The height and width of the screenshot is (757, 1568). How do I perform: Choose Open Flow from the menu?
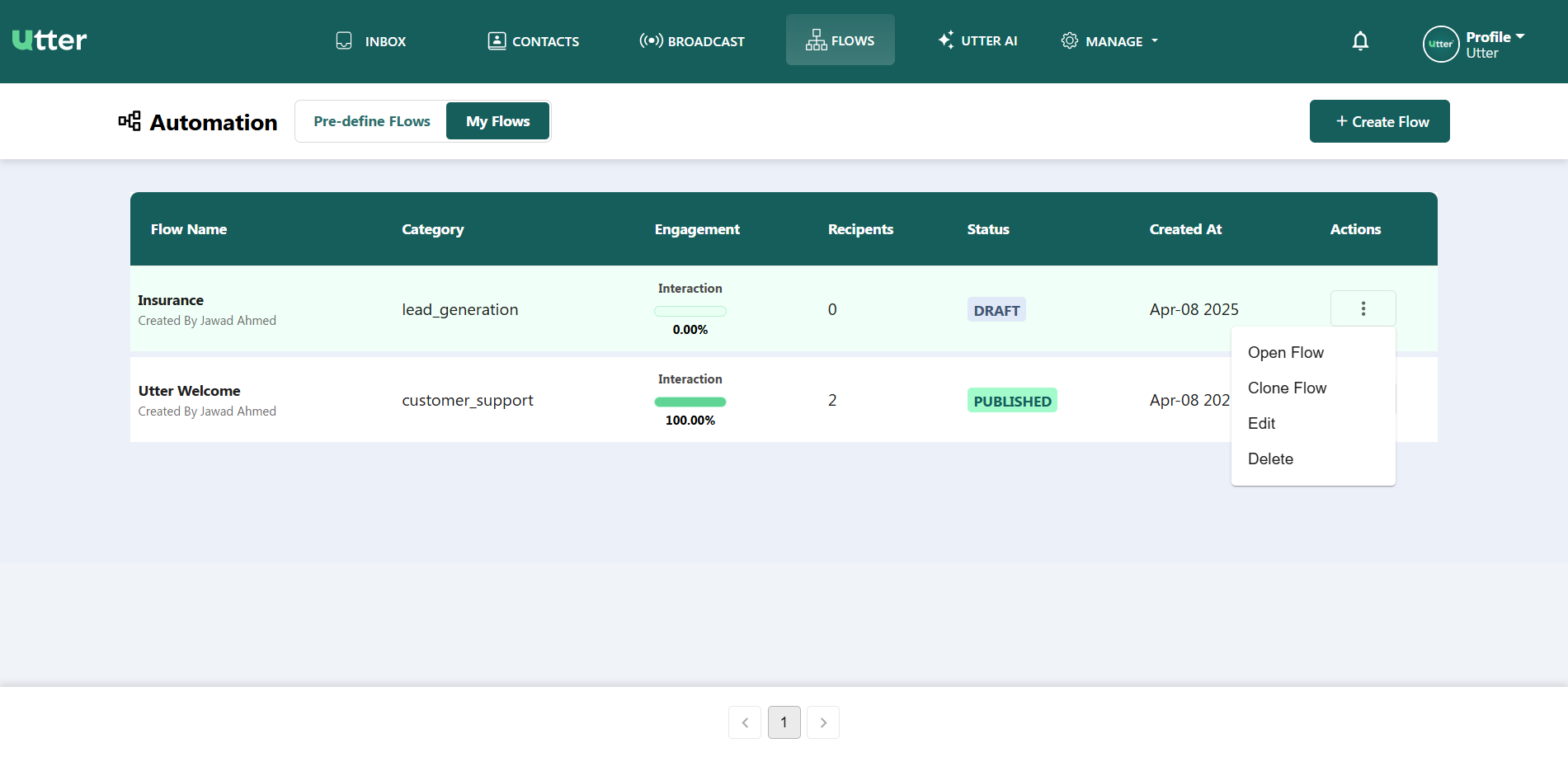pos(1285,353)
